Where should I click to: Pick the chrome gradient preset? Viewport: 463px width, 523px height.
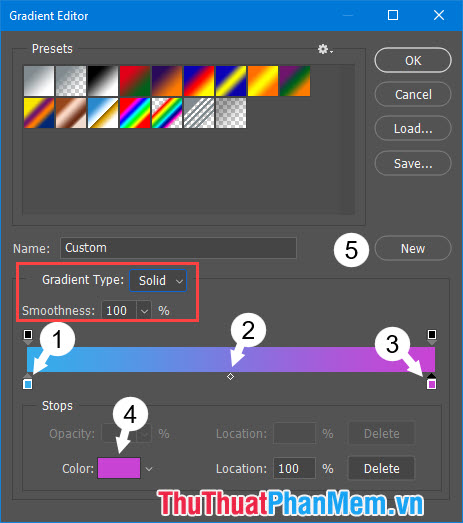[x=103, y=113]
